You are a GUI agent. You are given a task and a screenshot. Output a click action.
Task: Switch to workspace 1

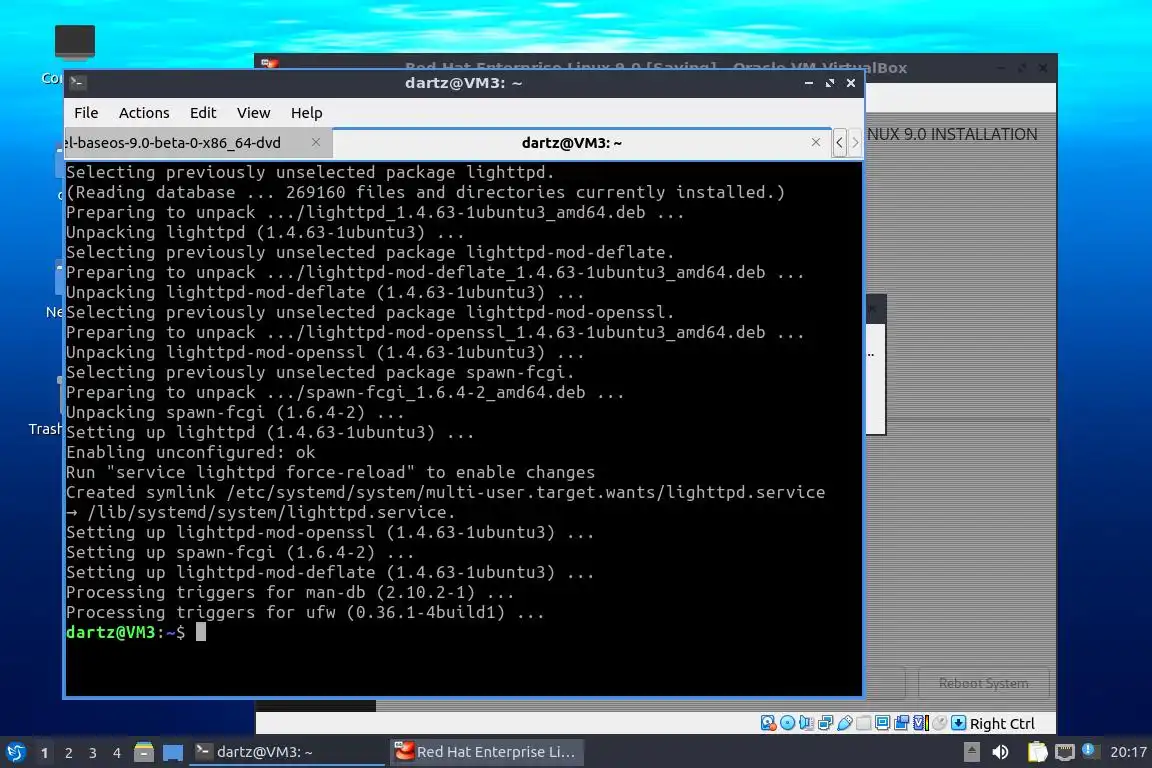point(45,753)
